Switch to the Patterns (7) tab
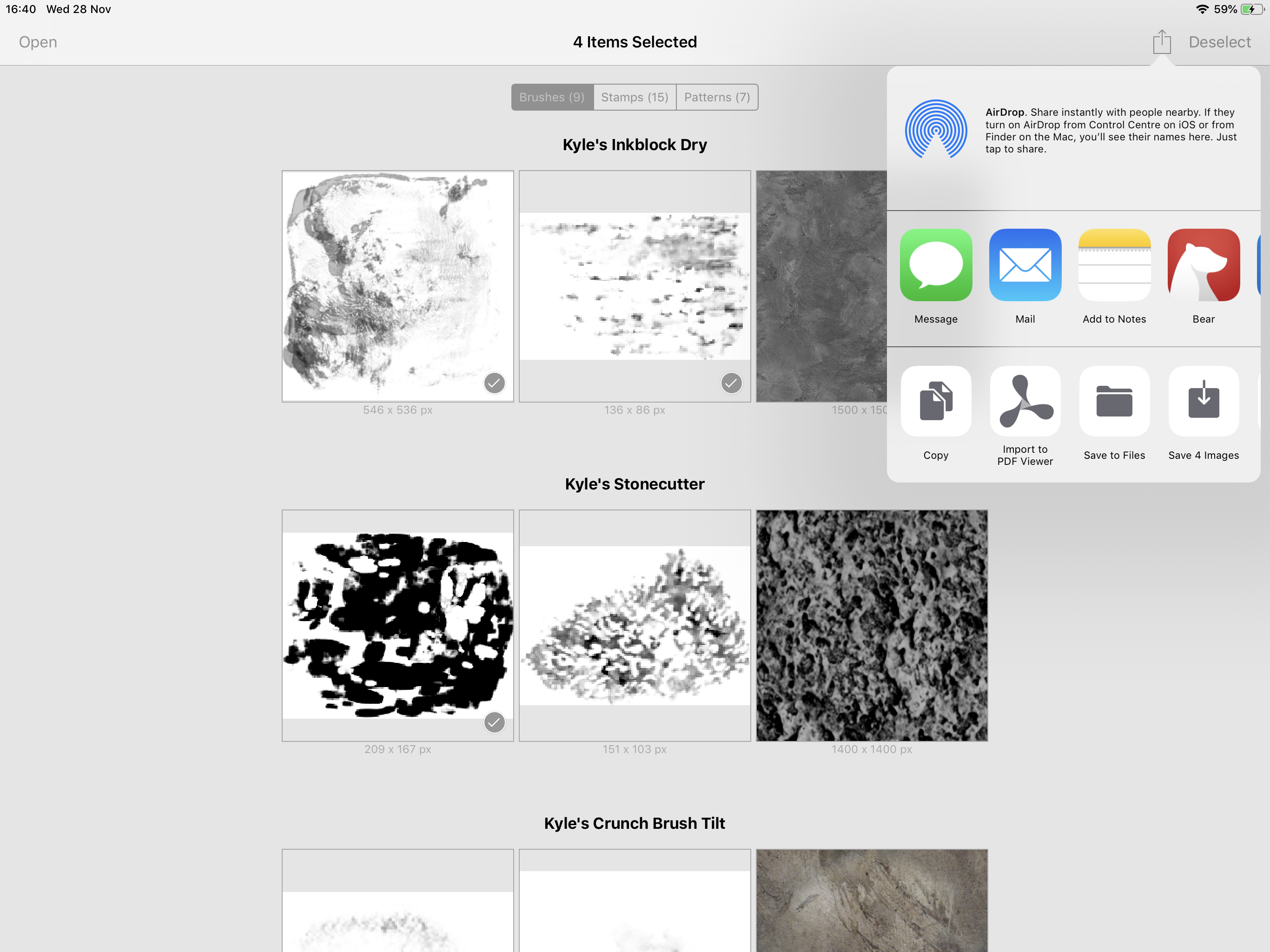The image size is (1270, 952). click(x=716, y=97)
